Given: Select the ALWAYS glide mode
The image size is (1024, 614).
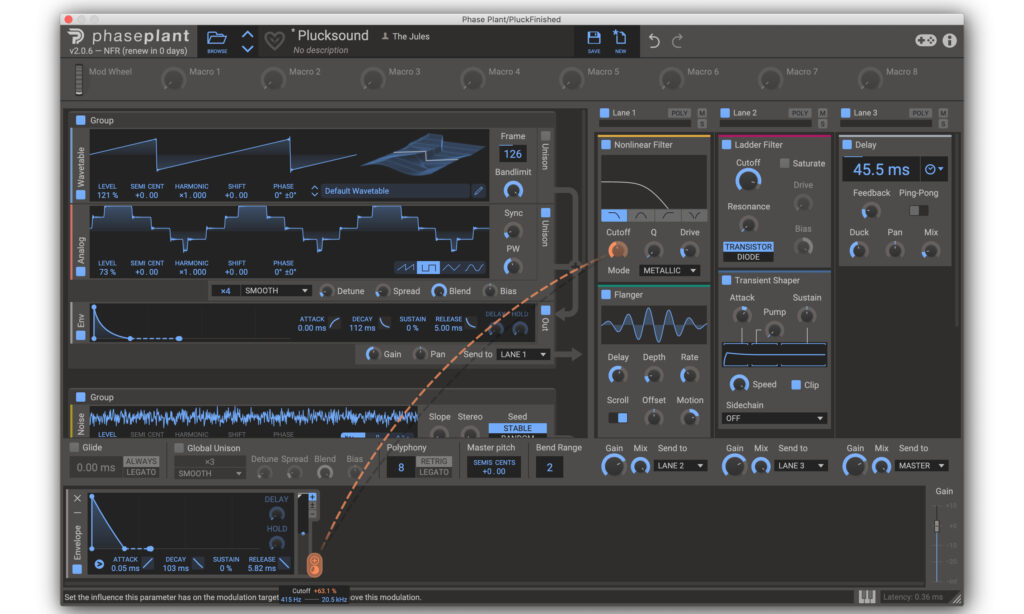Looking at the screenshot, I should click(141, 461).
